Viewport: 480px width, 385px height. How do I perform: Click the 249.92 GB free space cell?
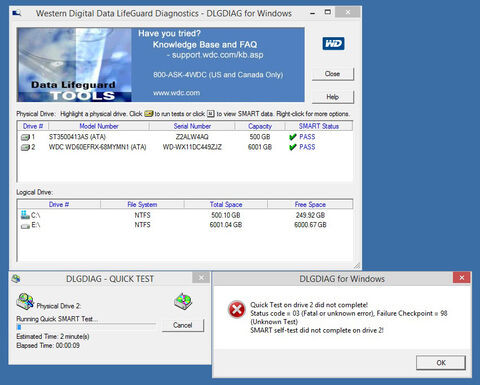[310, 215]
